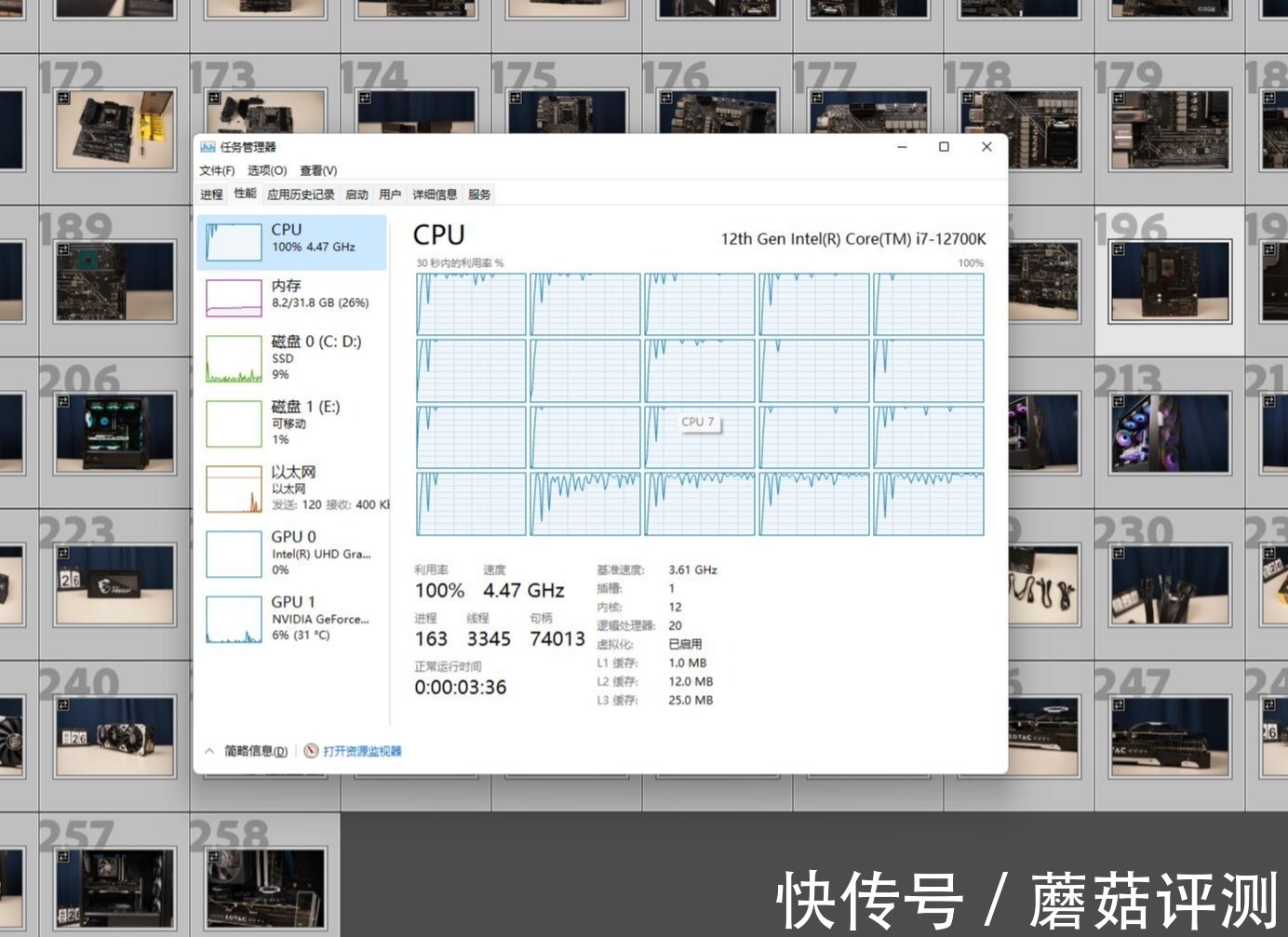1288x937 pixels.
Task: Click badge icon on thumbnail 206
Action: pos(63,401)
